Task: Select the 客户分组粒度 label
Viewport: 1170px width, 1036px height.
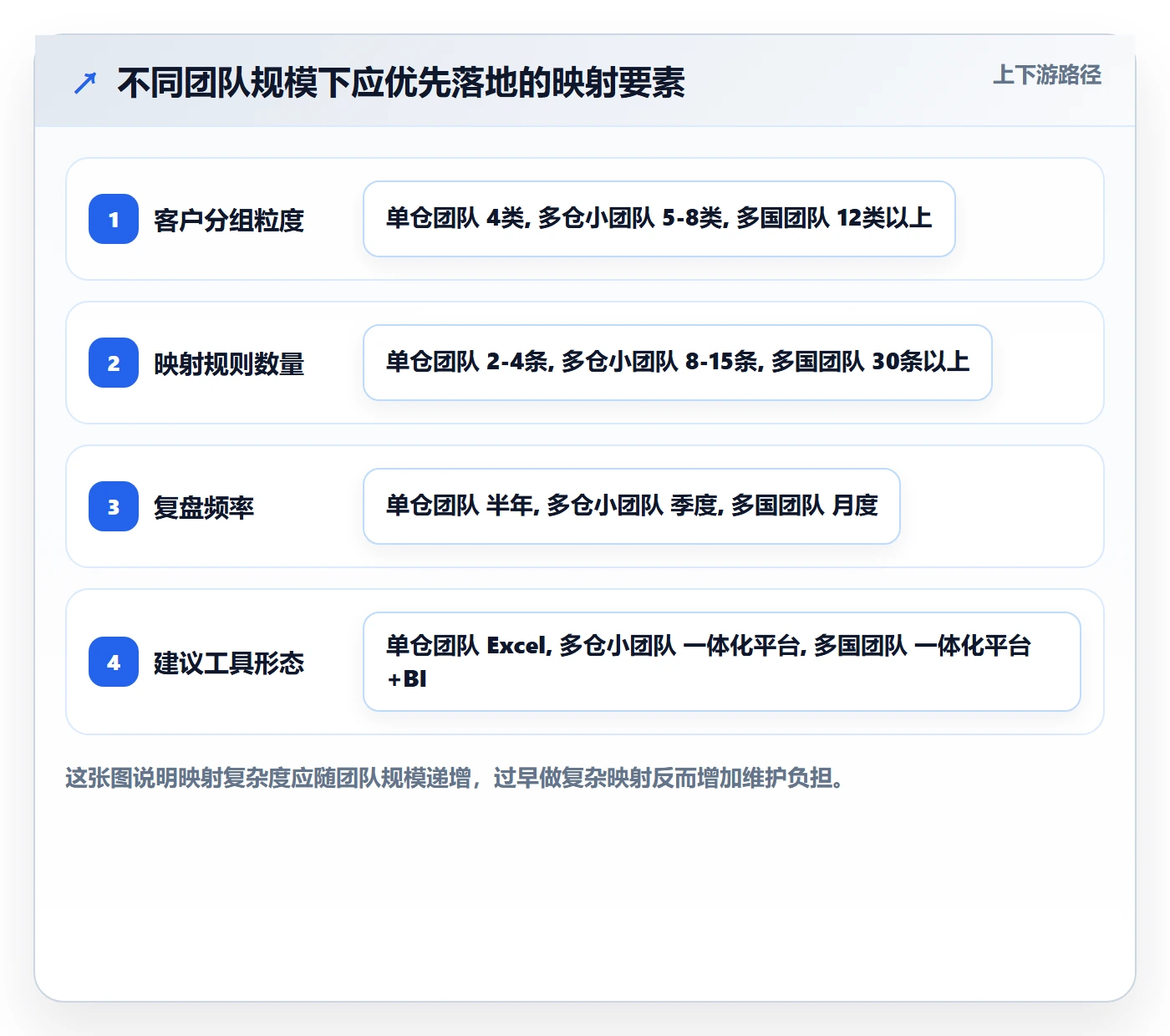Action: click(x=229, y=220)
